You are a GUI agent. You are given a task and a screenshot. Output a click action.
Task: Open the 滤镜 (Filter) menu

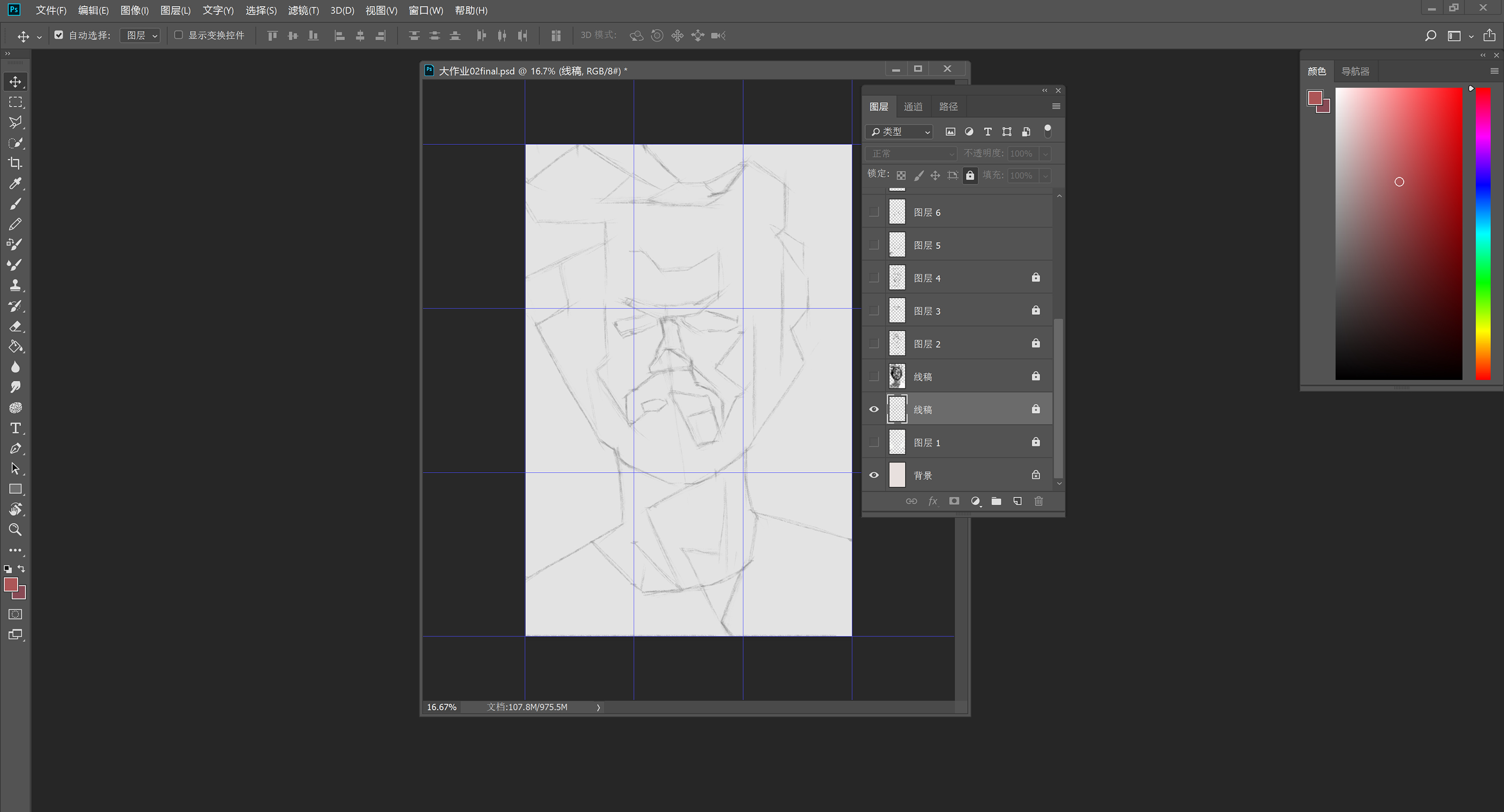click(303, 11)
